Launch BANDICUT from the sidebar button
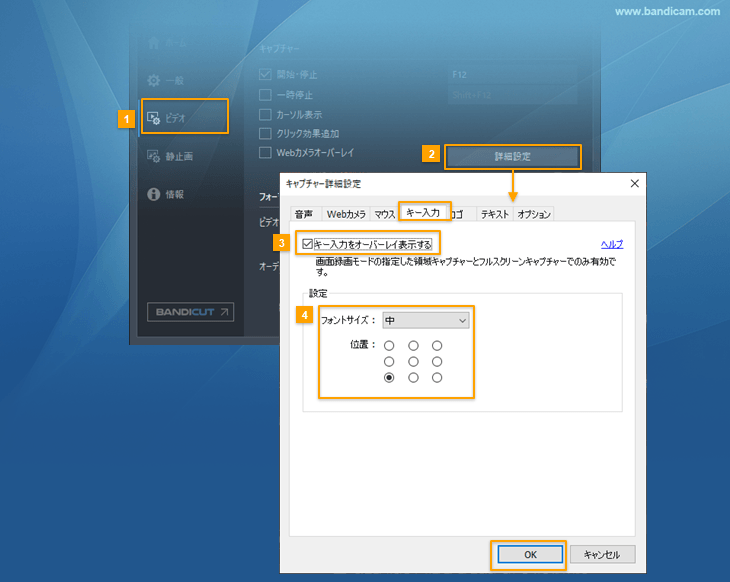The width and height of the screenshot is (730, 582). tap(190, 312)
